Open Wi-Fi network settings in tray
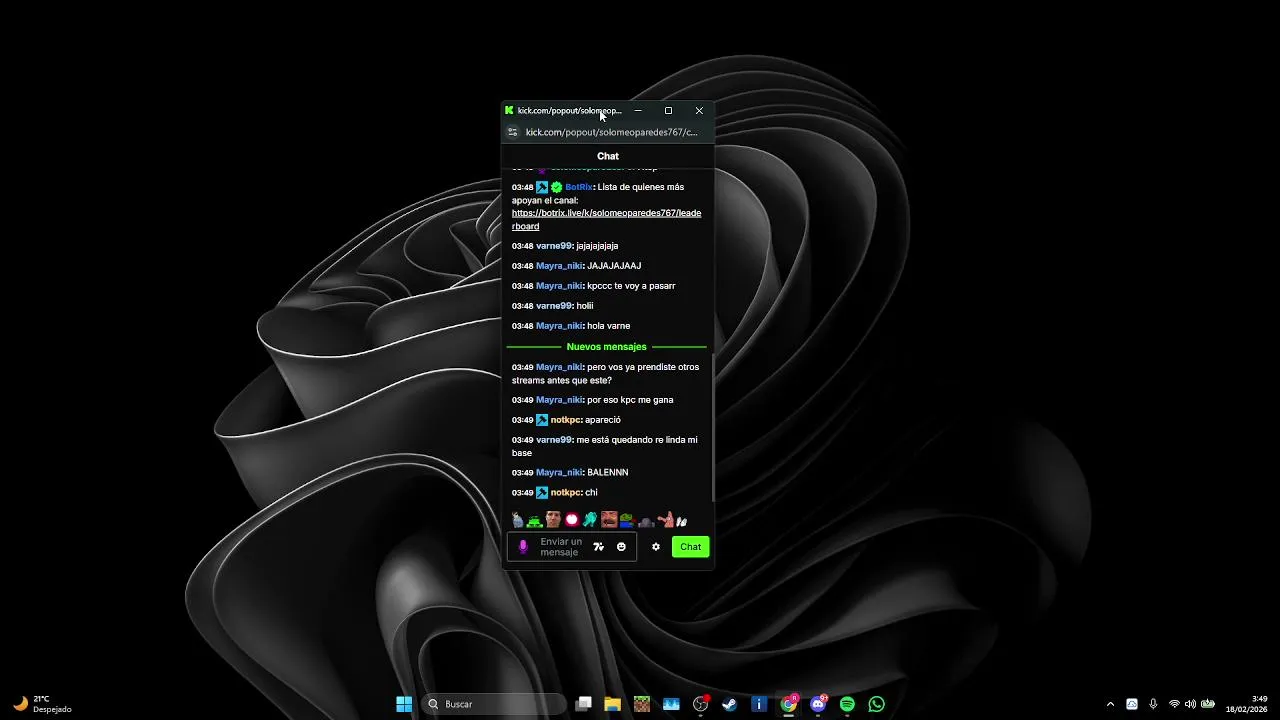The height and width of the screenshot is (720, 1280). tap(1174, 704)
